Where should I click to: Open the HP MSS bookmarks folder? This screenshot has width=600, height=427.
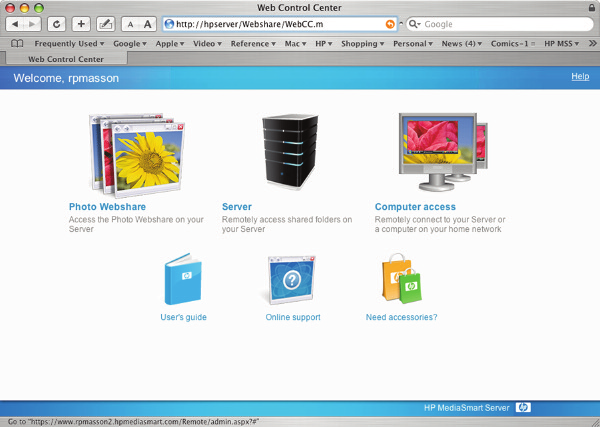click(561, 44)
